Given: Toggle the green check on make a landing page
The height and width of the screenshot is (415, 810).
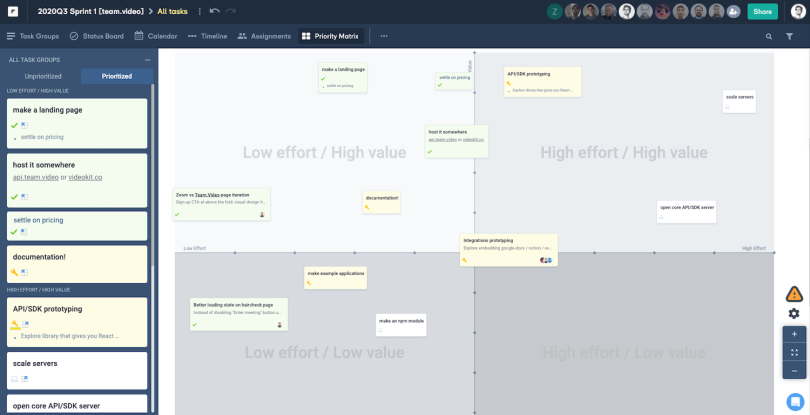Looking at the screenshot, I should pos(14,125).
